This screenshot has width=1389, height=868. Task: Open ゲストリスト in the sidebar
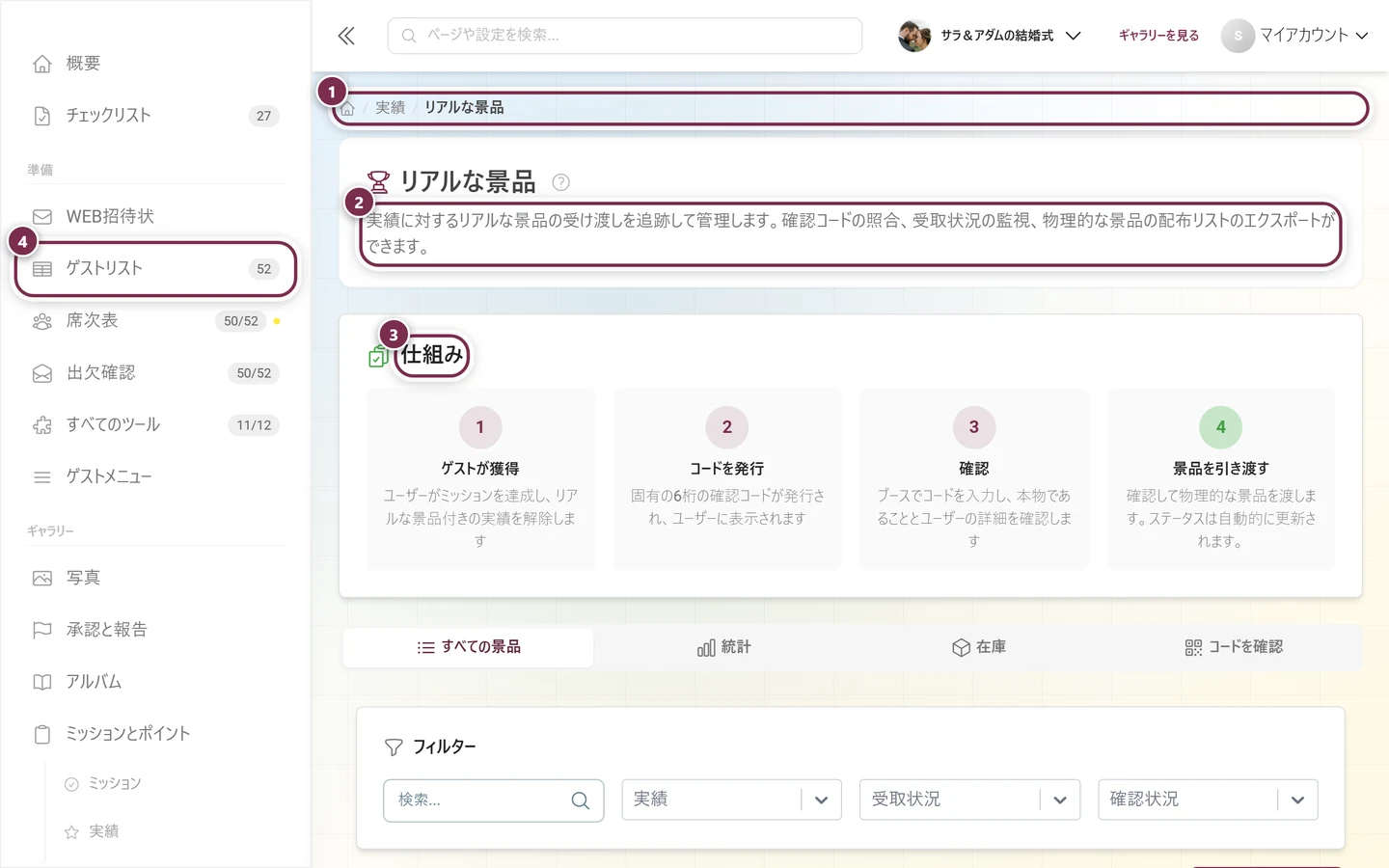(x=155, y=269)
